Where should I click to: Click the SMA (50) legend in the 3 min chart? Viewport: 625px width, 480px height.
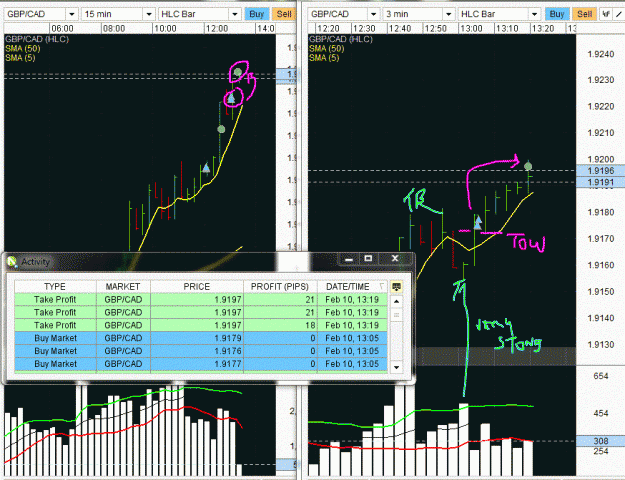point(326,49)
